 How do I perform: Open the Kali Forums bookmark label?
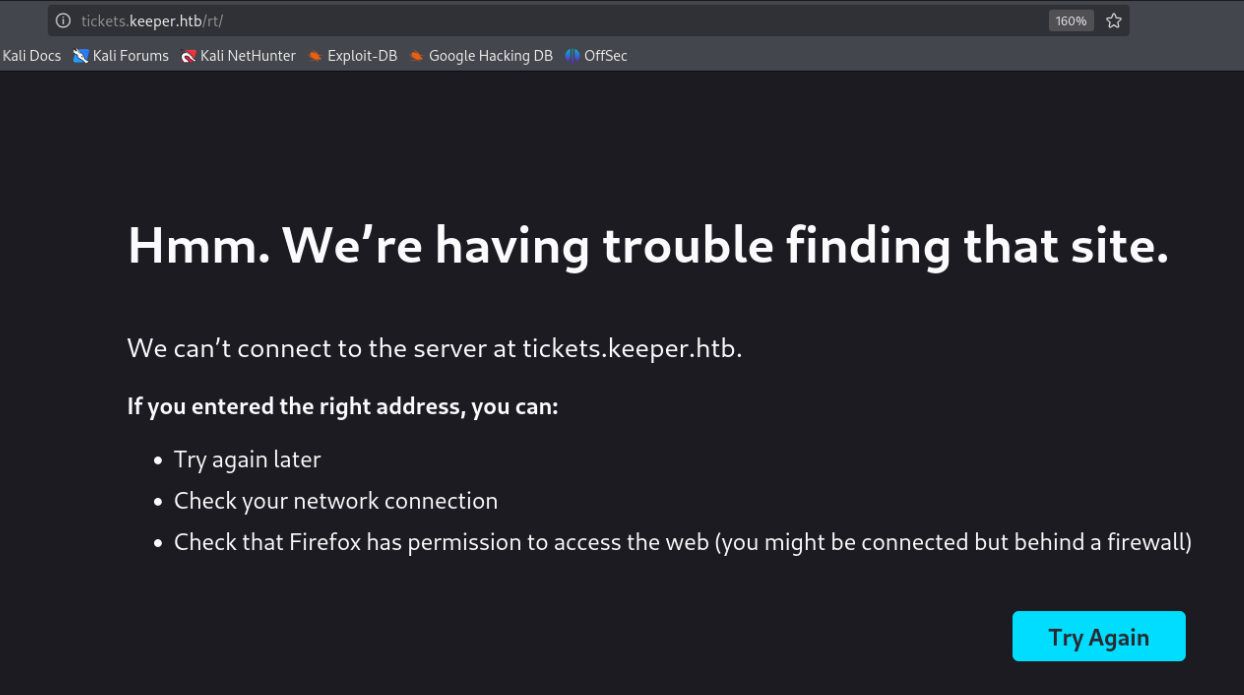pyautogui.click(x=130, y=56)
